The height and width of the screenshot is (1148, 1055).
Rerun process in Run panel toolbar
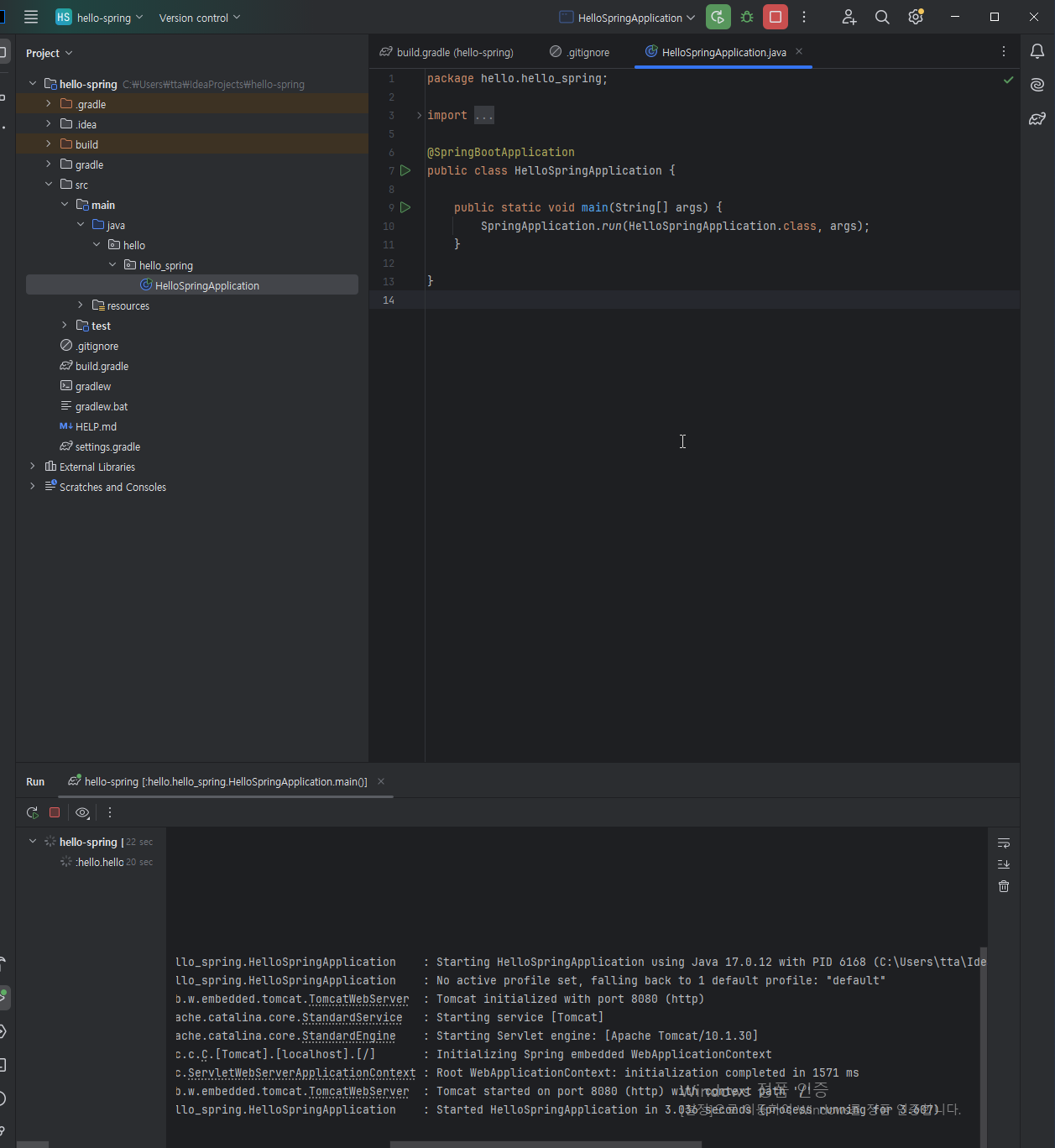pos(33,812)
